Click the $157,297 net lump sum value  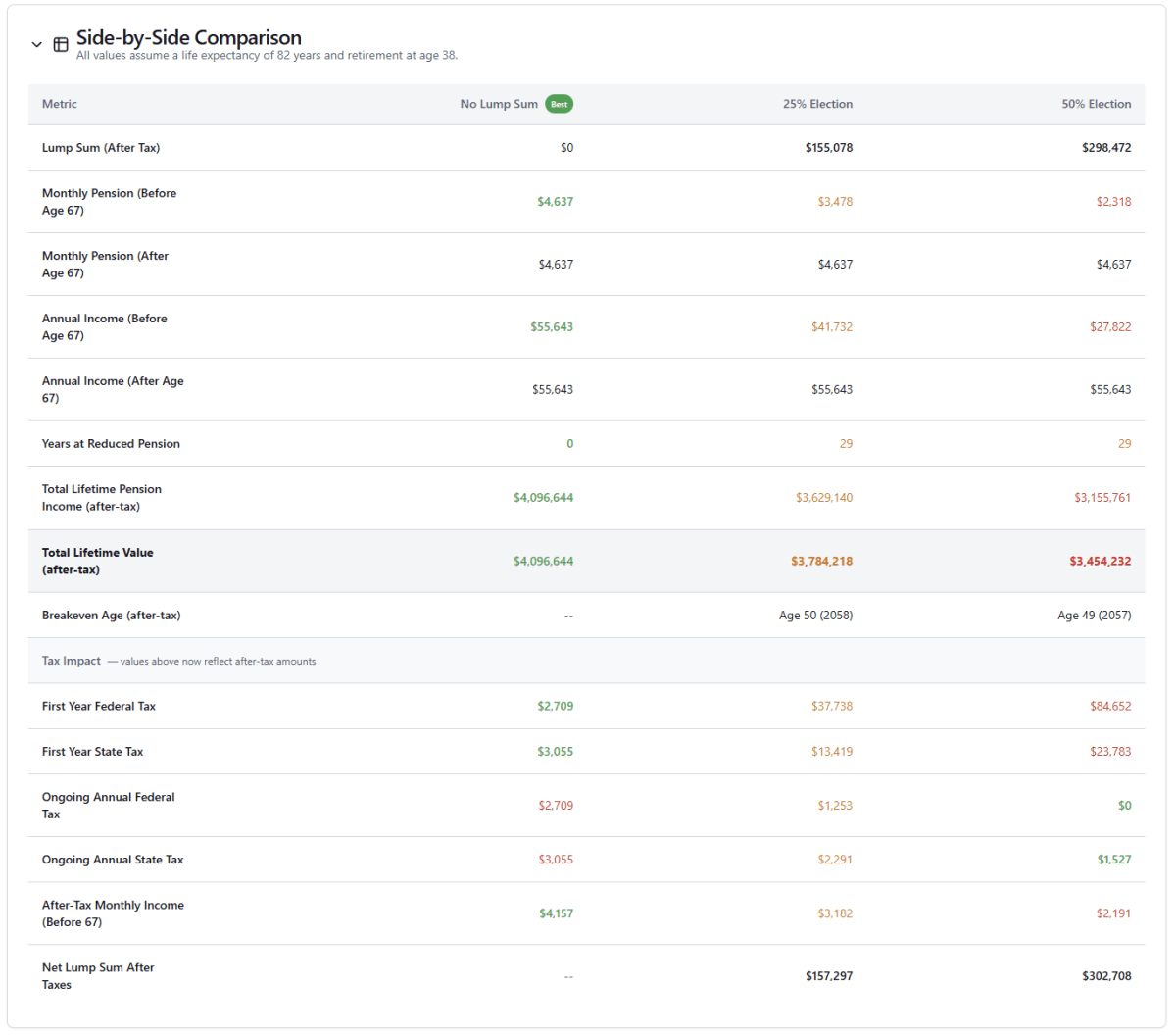tap(829, 976)
